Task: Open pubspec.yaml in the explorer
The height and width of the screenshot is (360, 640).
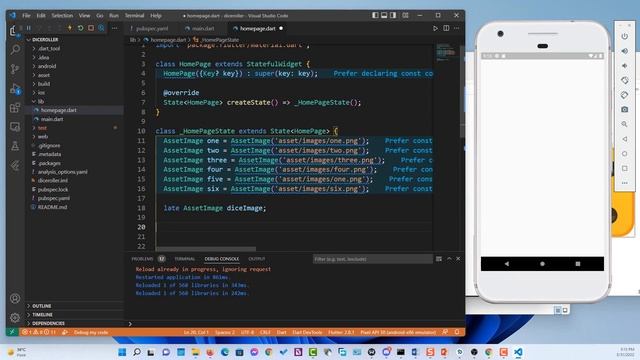Action: [x=53, y=198]
